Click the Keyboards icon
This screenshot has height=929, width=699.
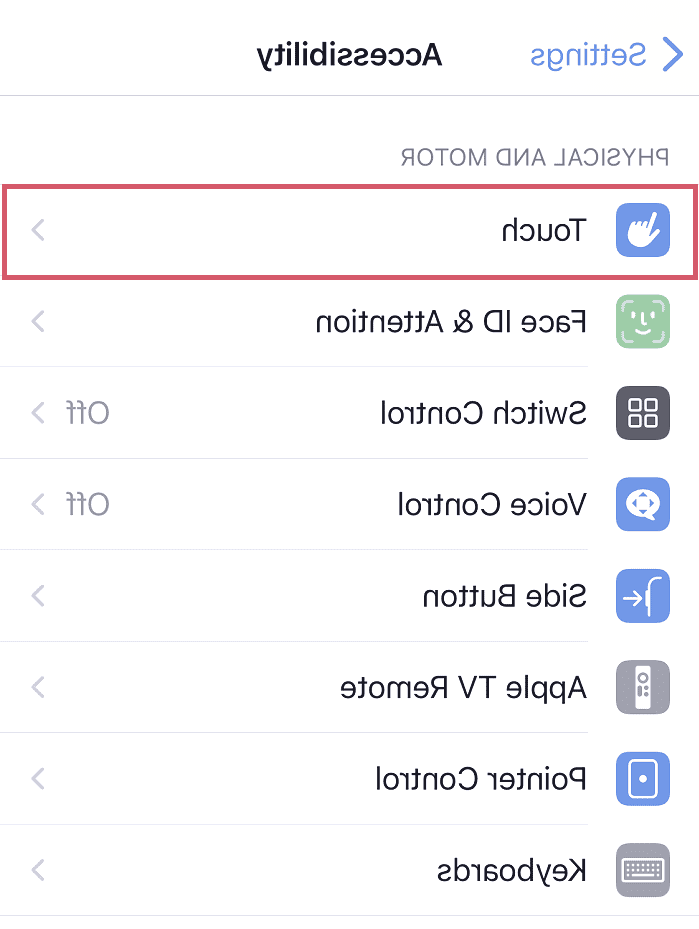[x=643, y=869]
